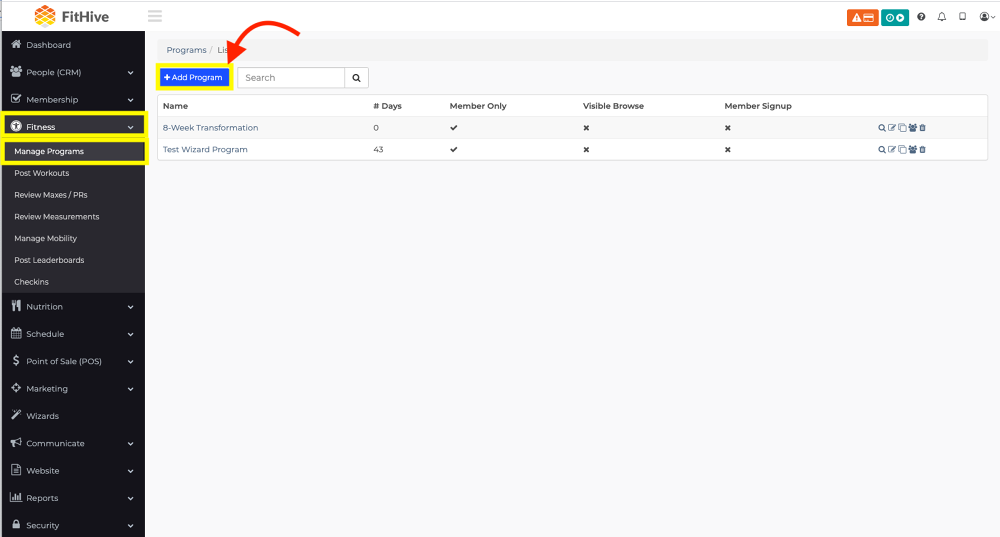This screenshot has width=1000, height=537.
Task: Expand the Reports menu
Action: [73, 498]
